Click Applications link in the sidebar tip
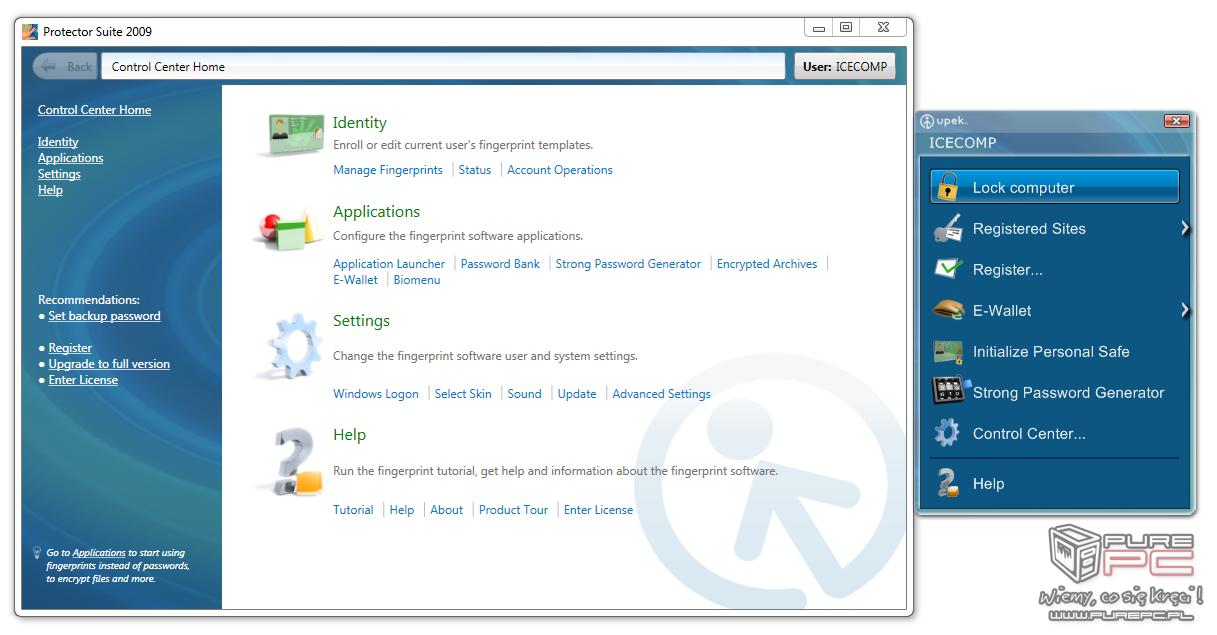Screen dimensions: 1217x635 (99, 552)
